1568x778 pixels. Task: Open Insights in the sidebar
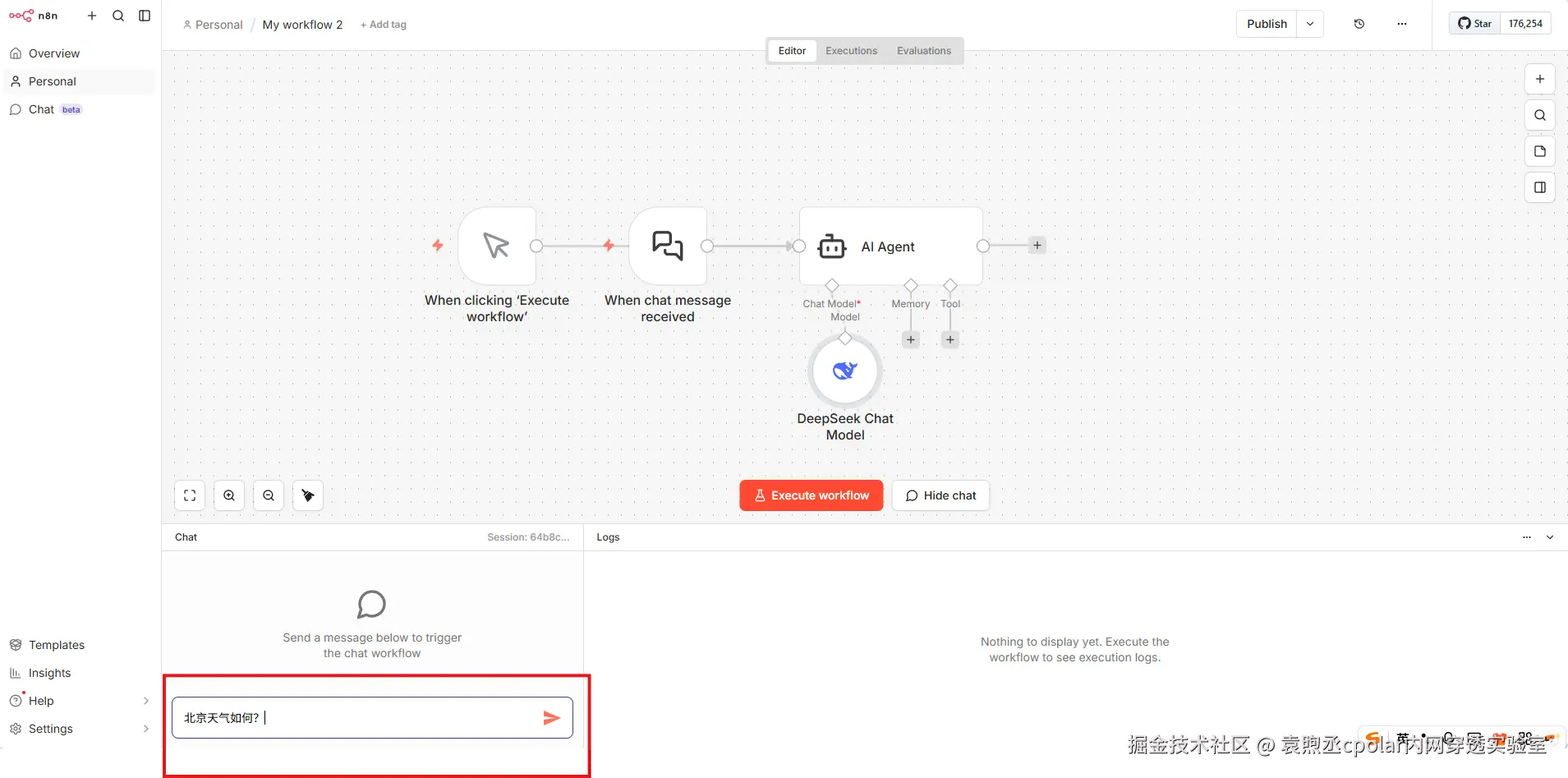coord(80,673)
